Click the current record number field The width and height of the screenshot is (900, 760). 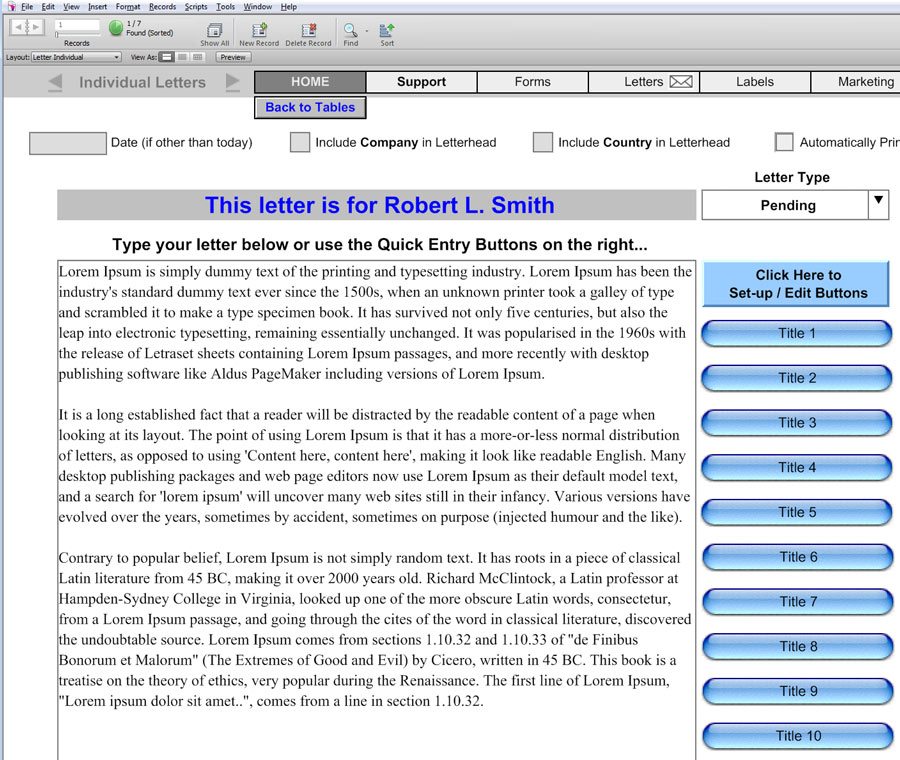pos(77,25)
